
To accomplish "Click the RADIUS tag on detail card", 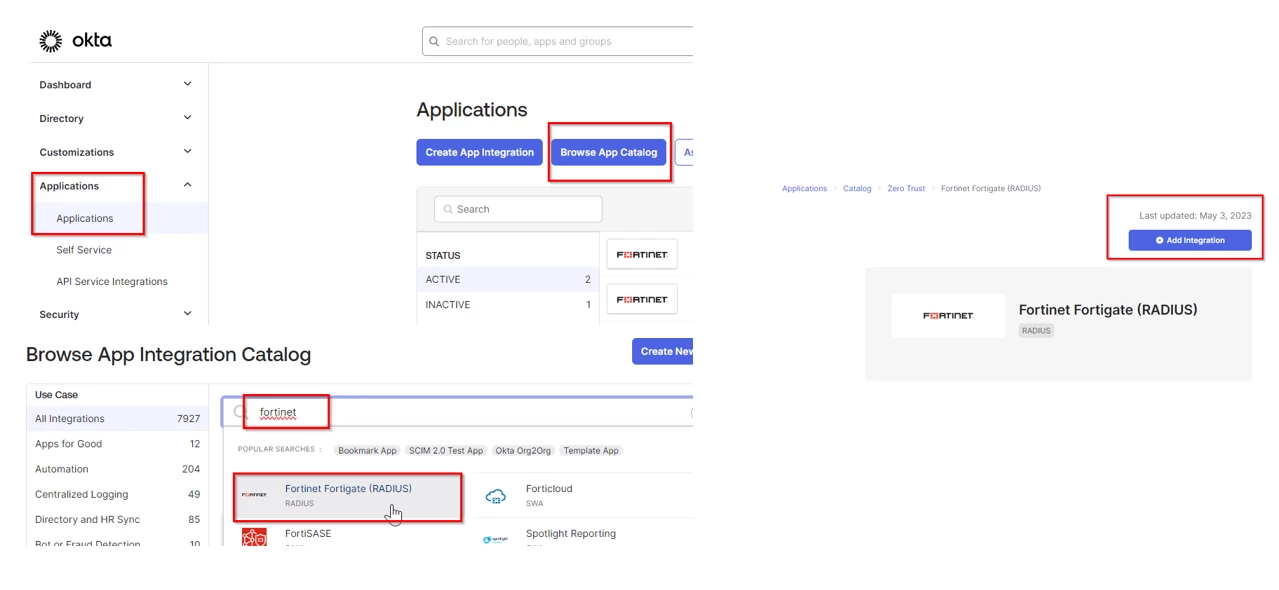I will [x=1036, y=330].
